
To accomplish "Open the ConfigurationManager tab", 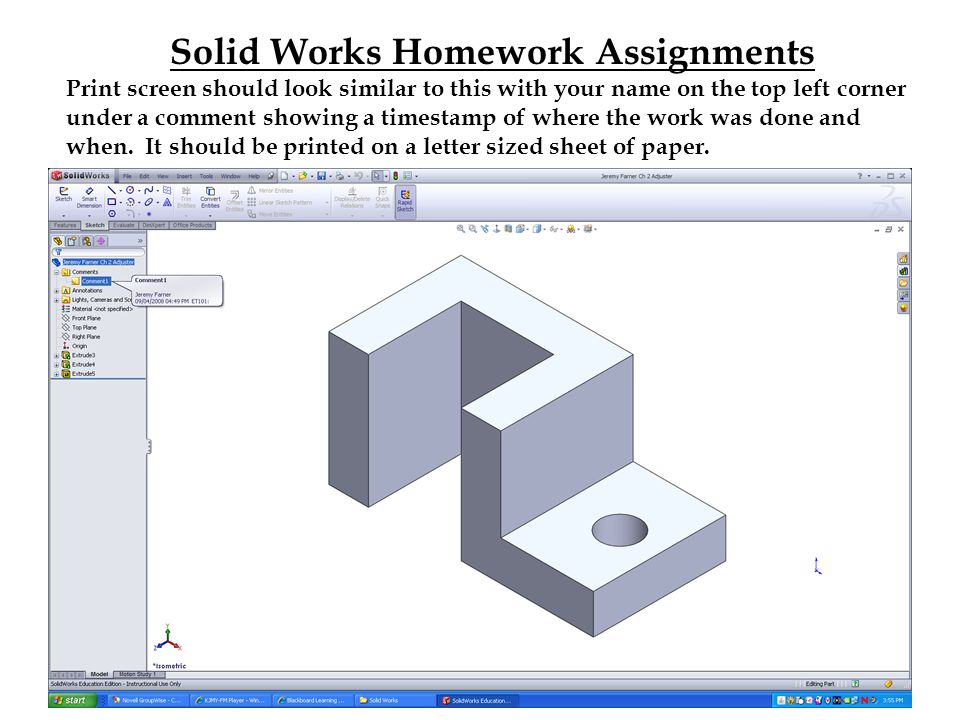I will tap(87, 241).
